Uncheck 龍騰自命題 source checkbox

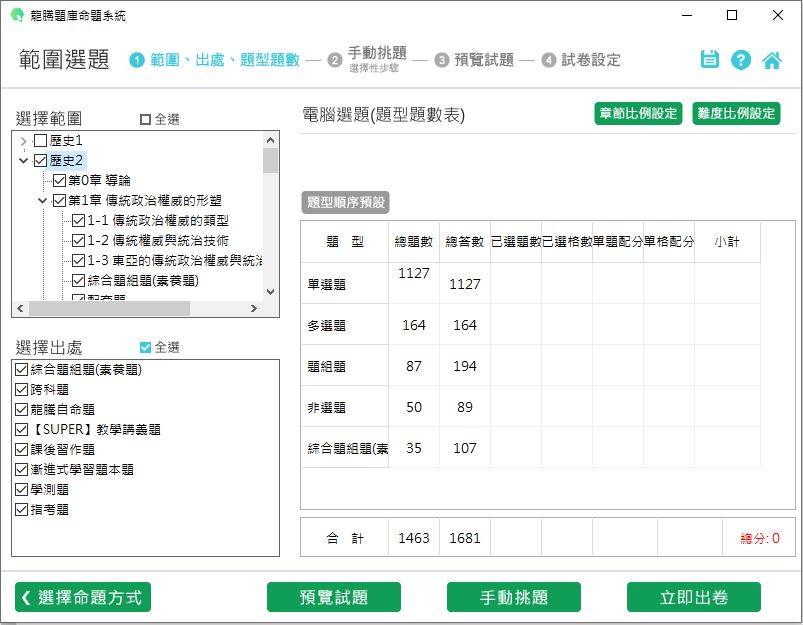click(x=22, y=409)
